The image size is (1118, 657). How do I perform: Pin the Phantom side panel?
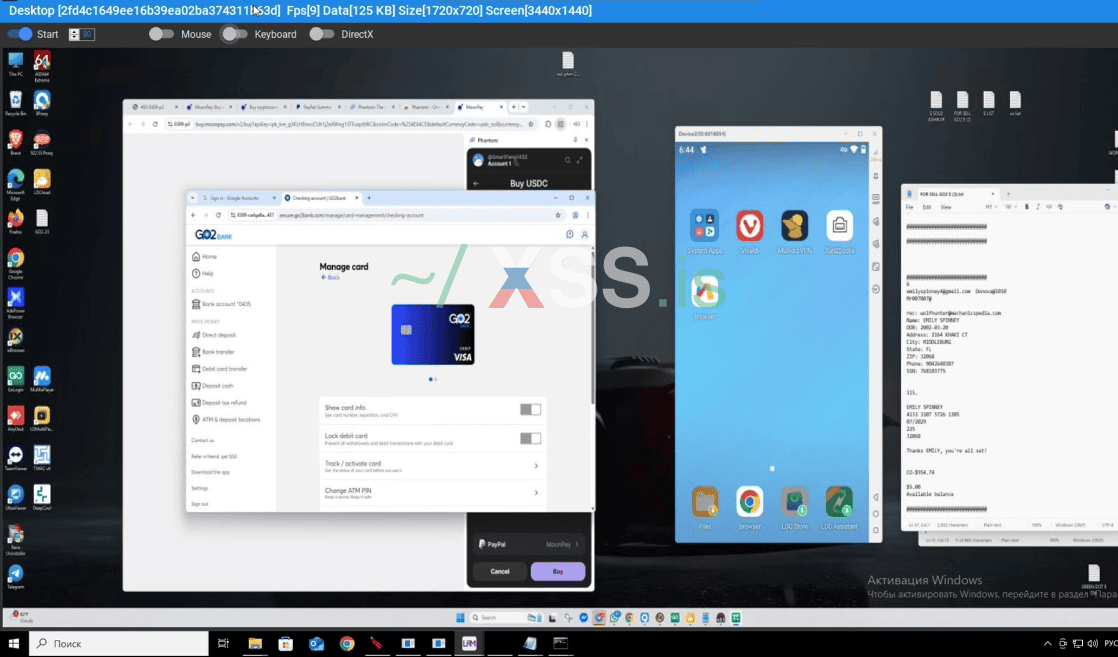[x=575, y=140]
